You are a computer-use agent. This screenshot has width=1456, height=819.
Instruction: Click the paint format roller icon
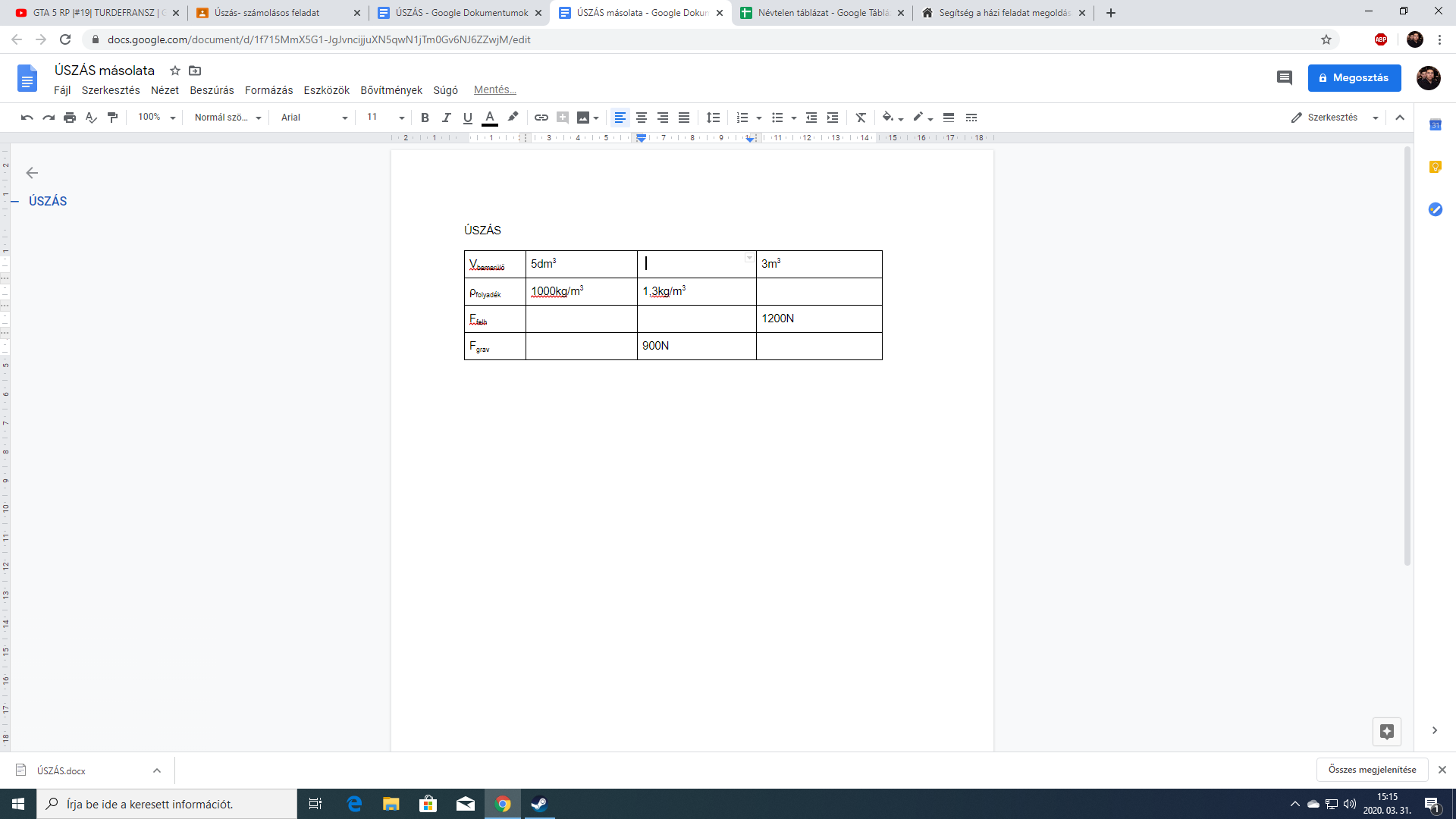(113, 118)
